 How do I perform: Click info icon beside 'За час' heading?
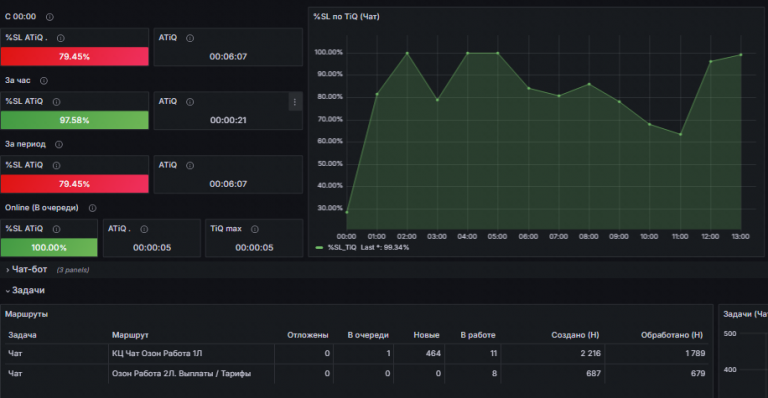point(44,81)
